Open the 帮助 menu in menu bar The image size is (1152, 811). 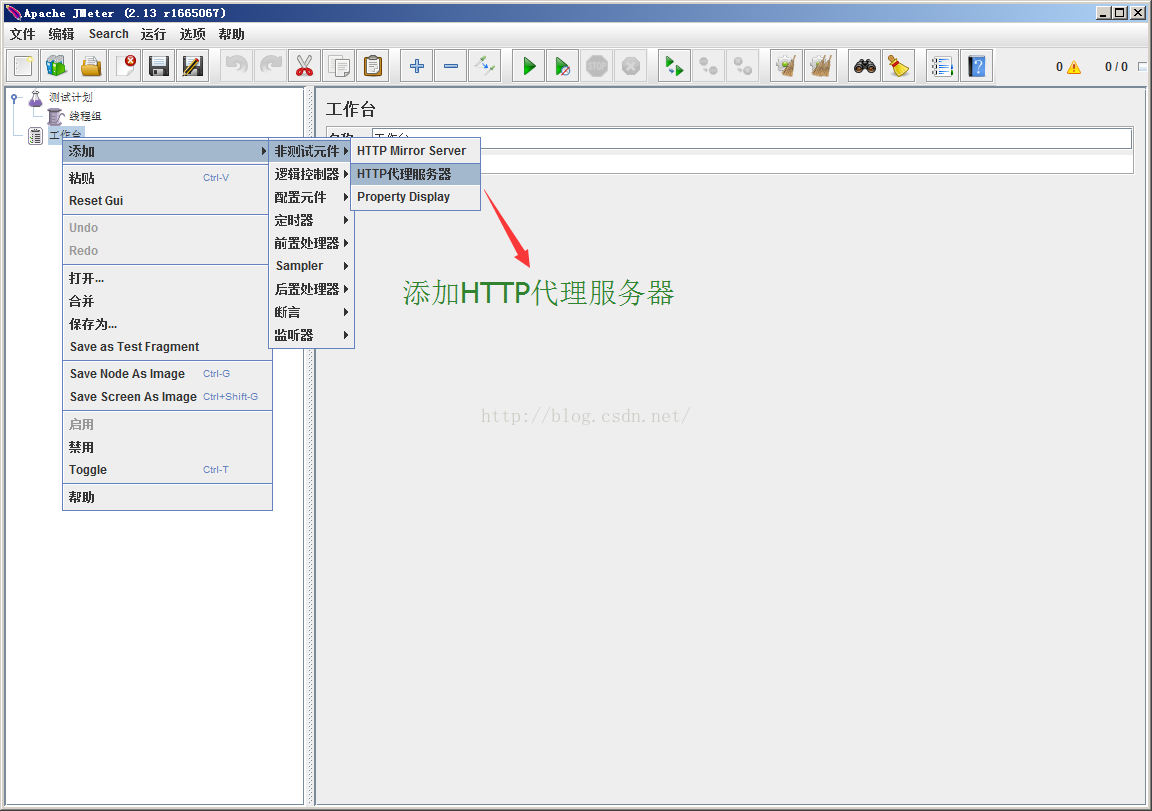coord(231,34)
